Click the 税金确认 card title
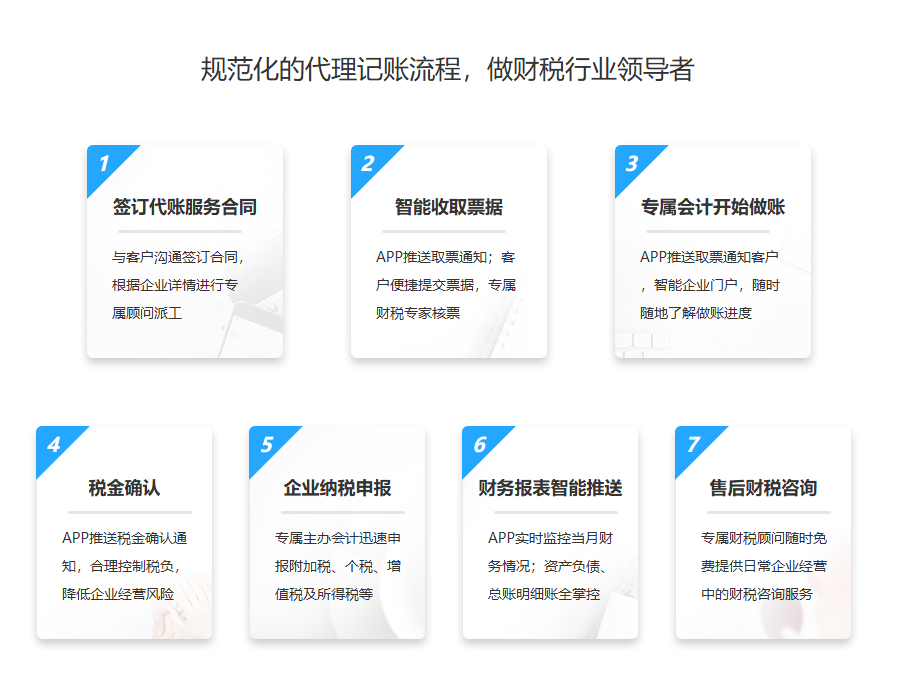 pyautogui.click(x=125, y=489)
